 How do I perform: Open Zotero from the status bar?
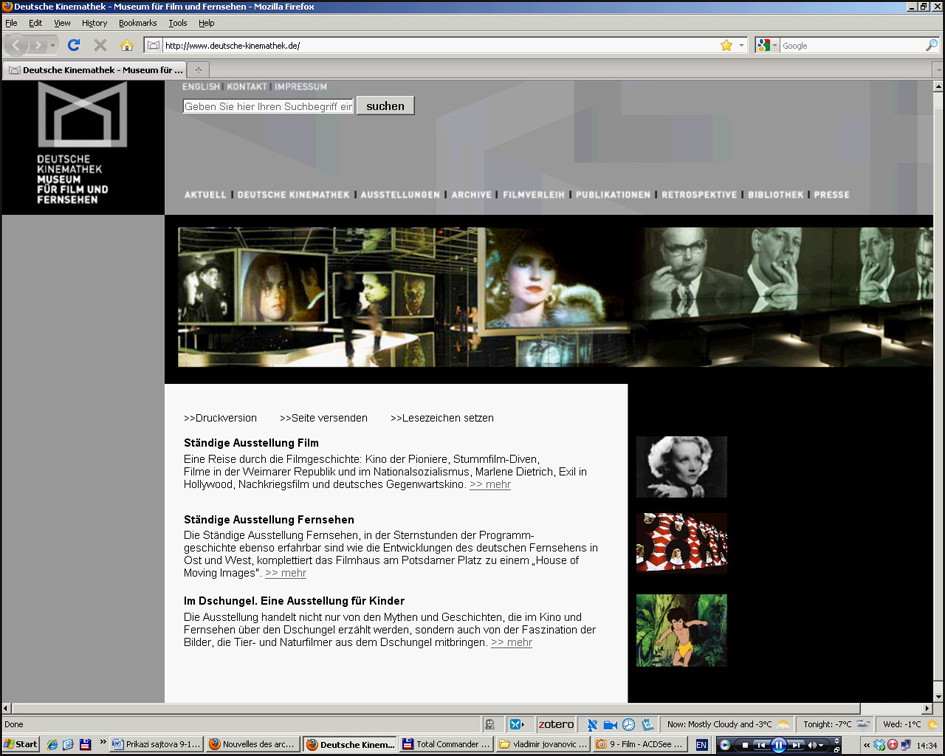point(556,724)
